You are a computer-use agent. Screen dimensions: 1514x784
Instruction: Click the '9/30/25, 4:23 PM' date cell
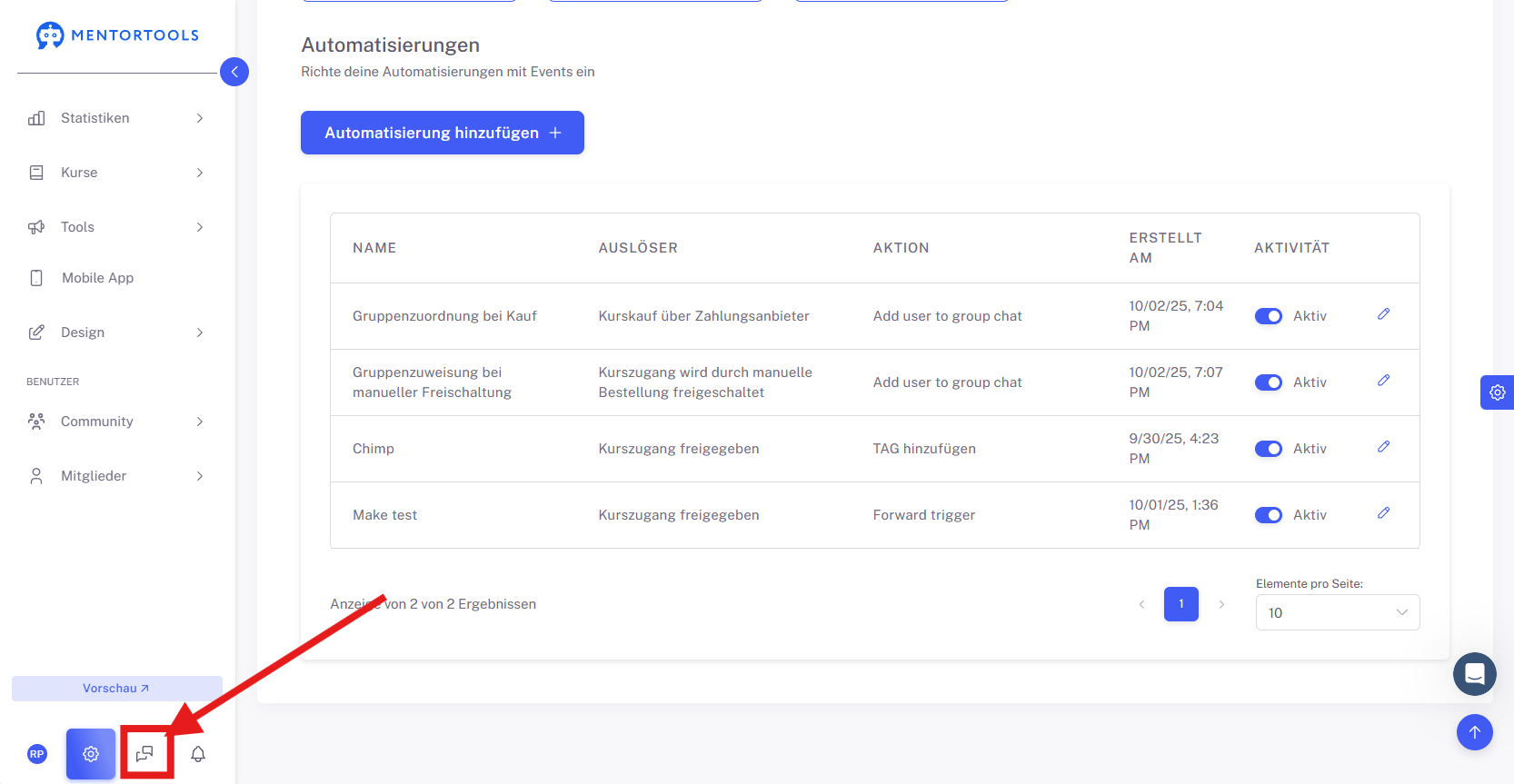[x=1174, y=449]
